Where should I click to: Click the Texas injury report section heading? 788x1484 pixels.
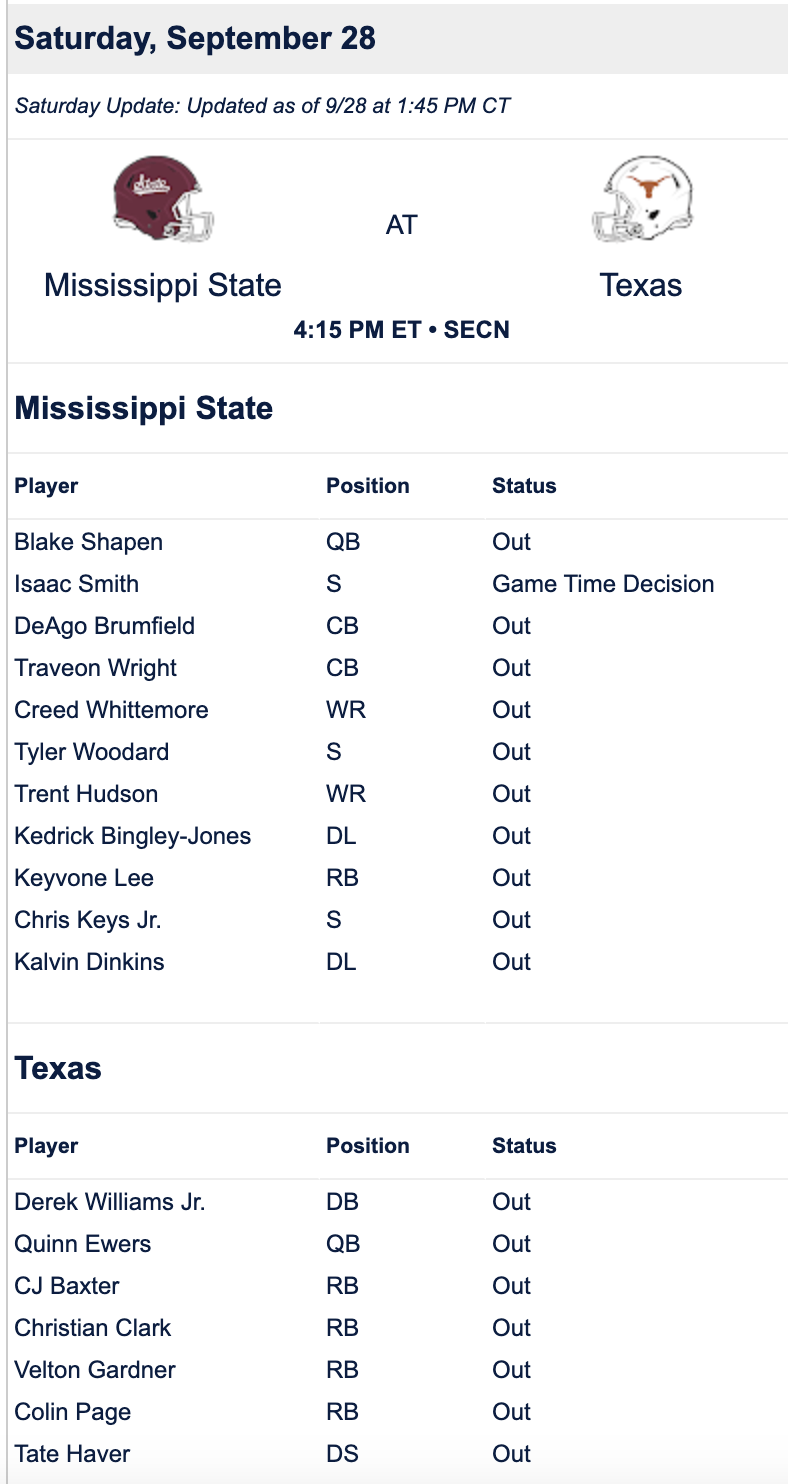[x=58, y=1068]
